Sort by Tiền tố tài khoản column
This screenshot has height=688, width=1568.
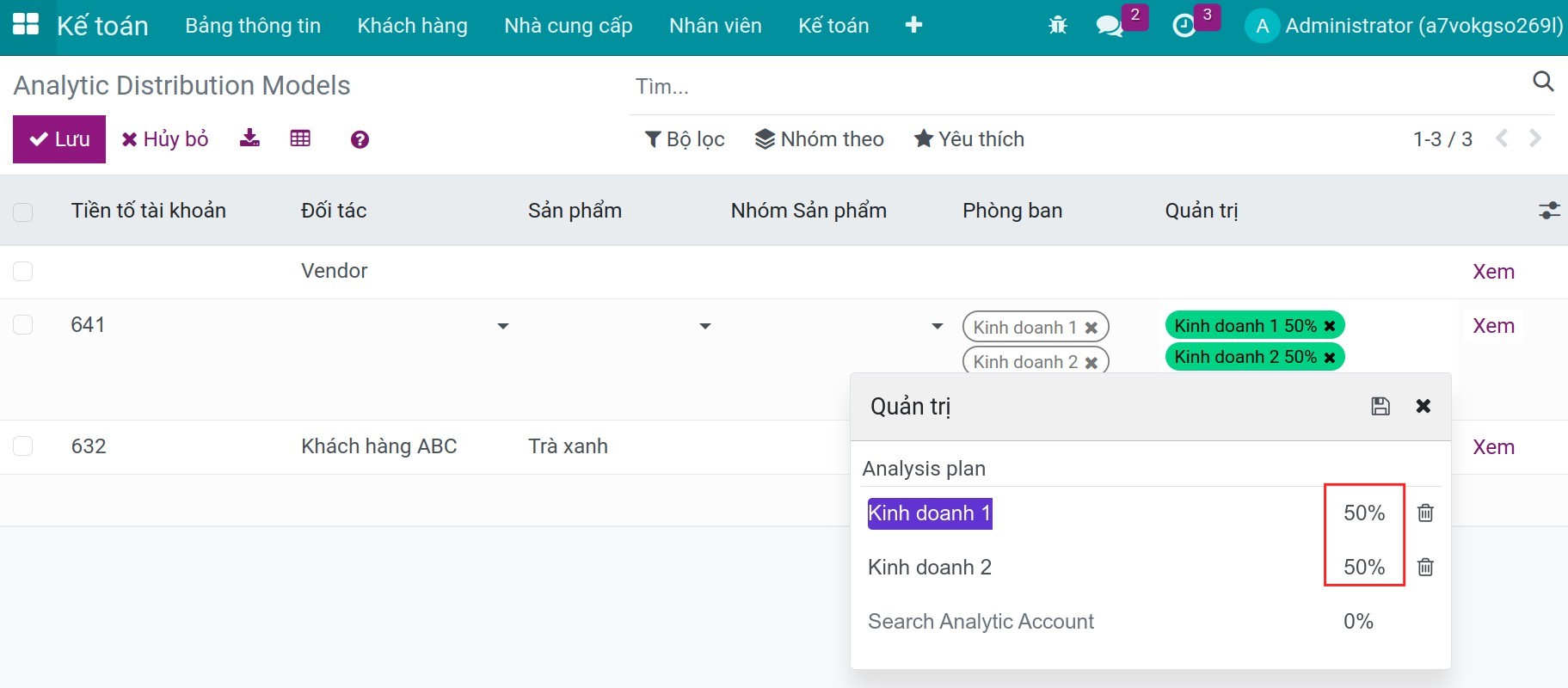(x=149, y=211)
